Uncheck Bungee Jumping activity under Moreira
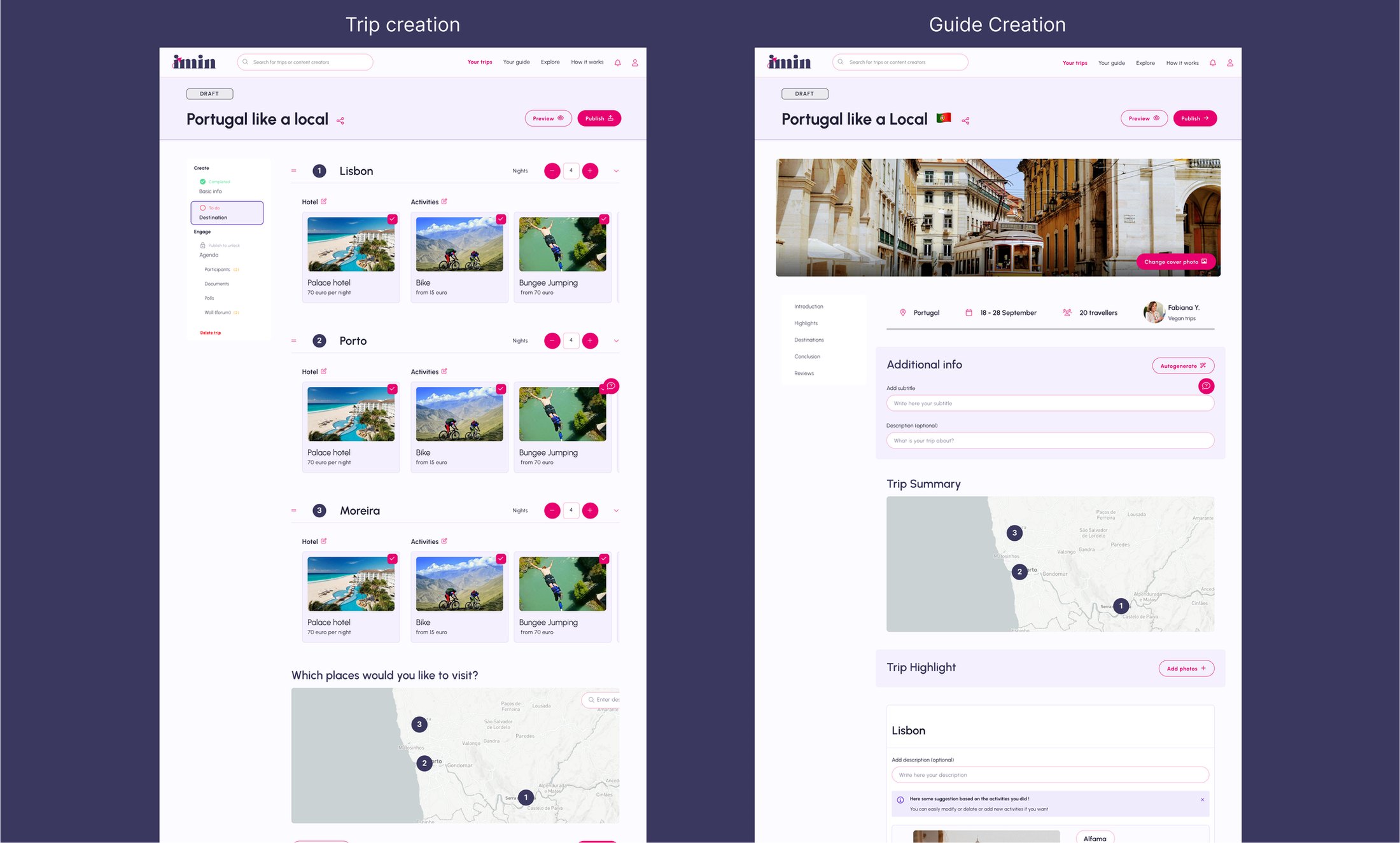This screenshot has width=1400, height=843. [x=604, y=559]
